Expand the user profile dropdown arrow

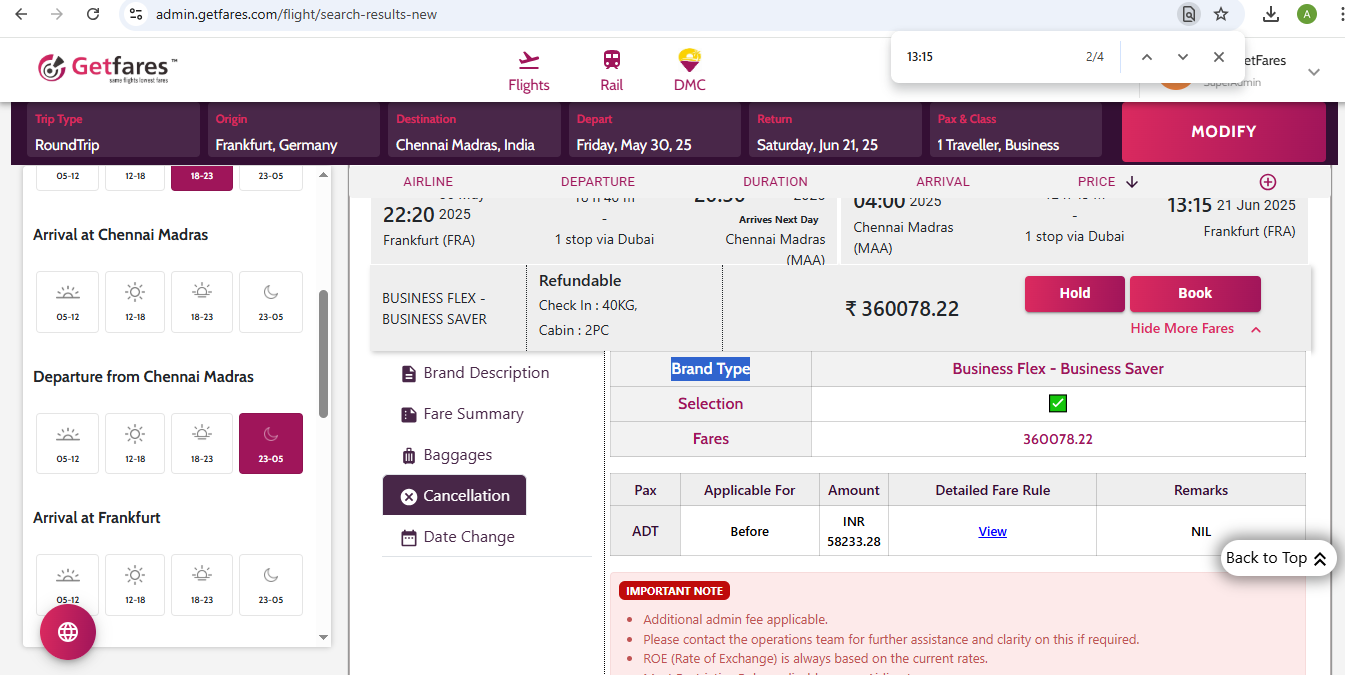(x=1314, y=72)
